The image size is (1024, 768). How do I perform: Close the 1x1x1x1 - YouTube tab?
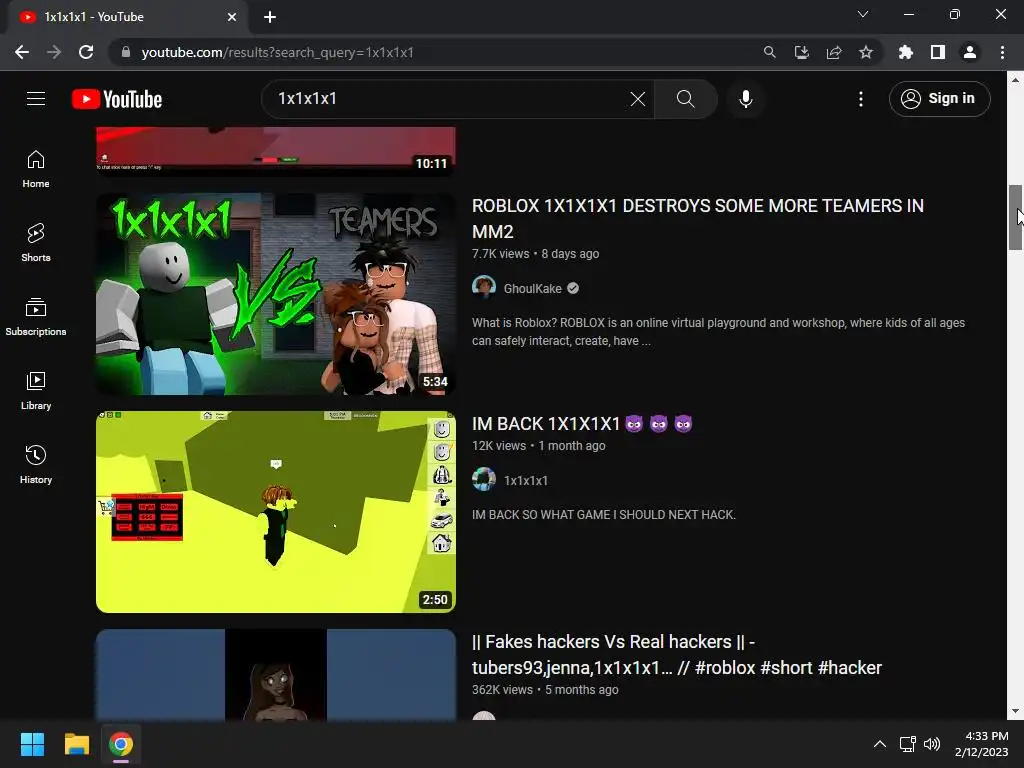[232, 17]
